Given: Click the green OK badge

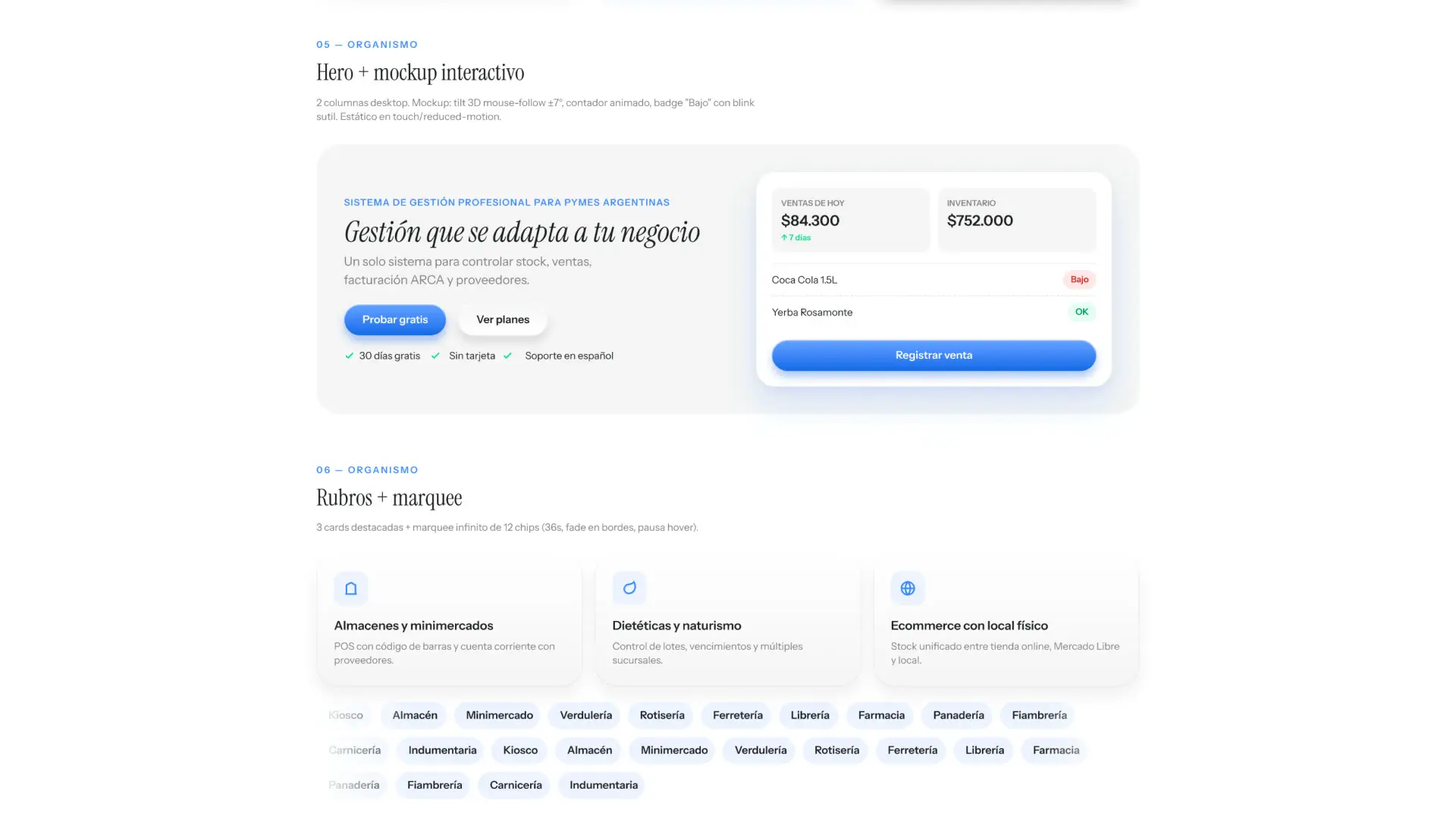Looking at the screenshot, I should [x=1081, y=312].
